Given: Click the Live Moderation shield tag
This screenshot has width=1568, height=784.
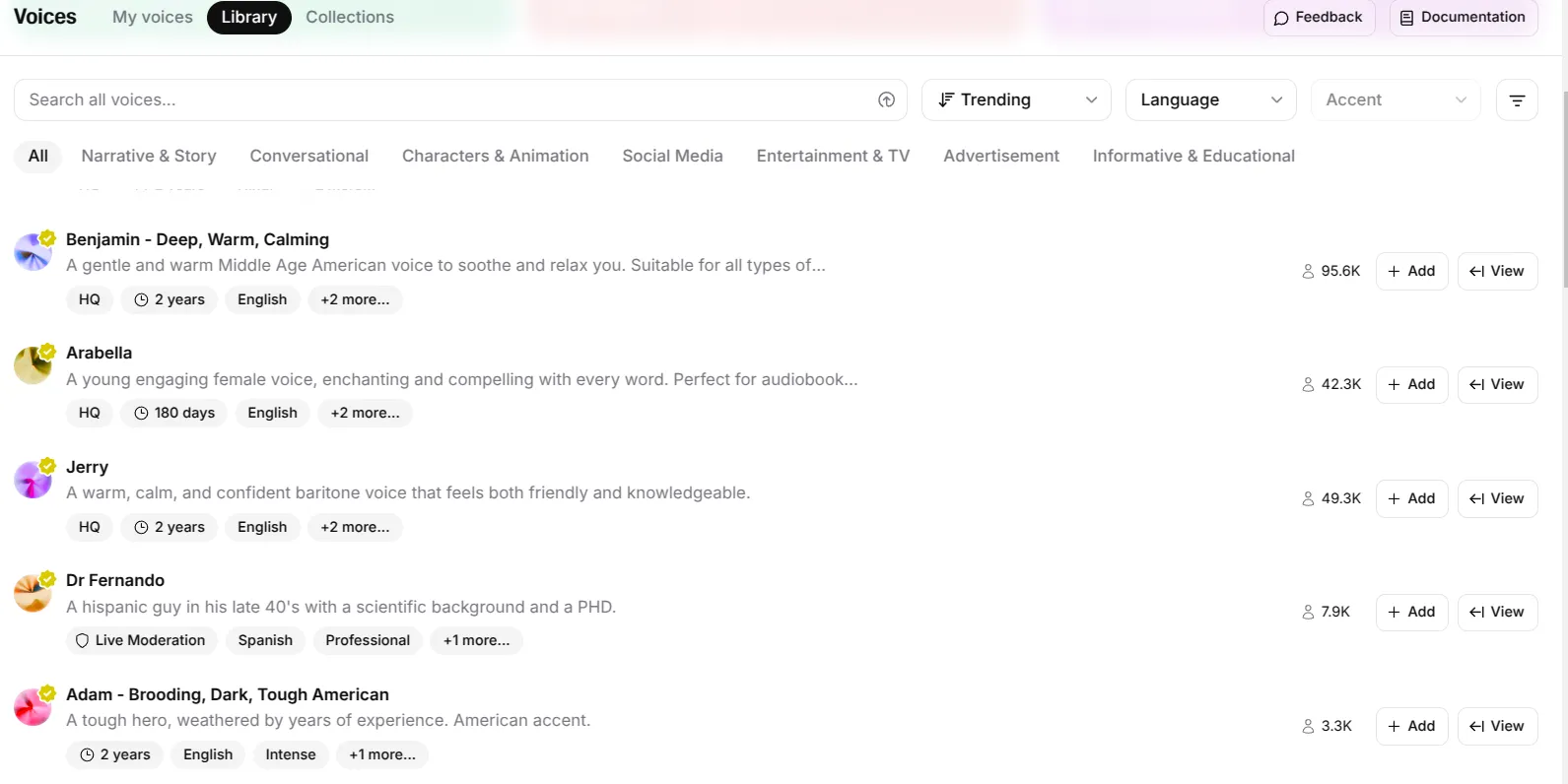Looking at the screenshot, I should tap(142, 640).
